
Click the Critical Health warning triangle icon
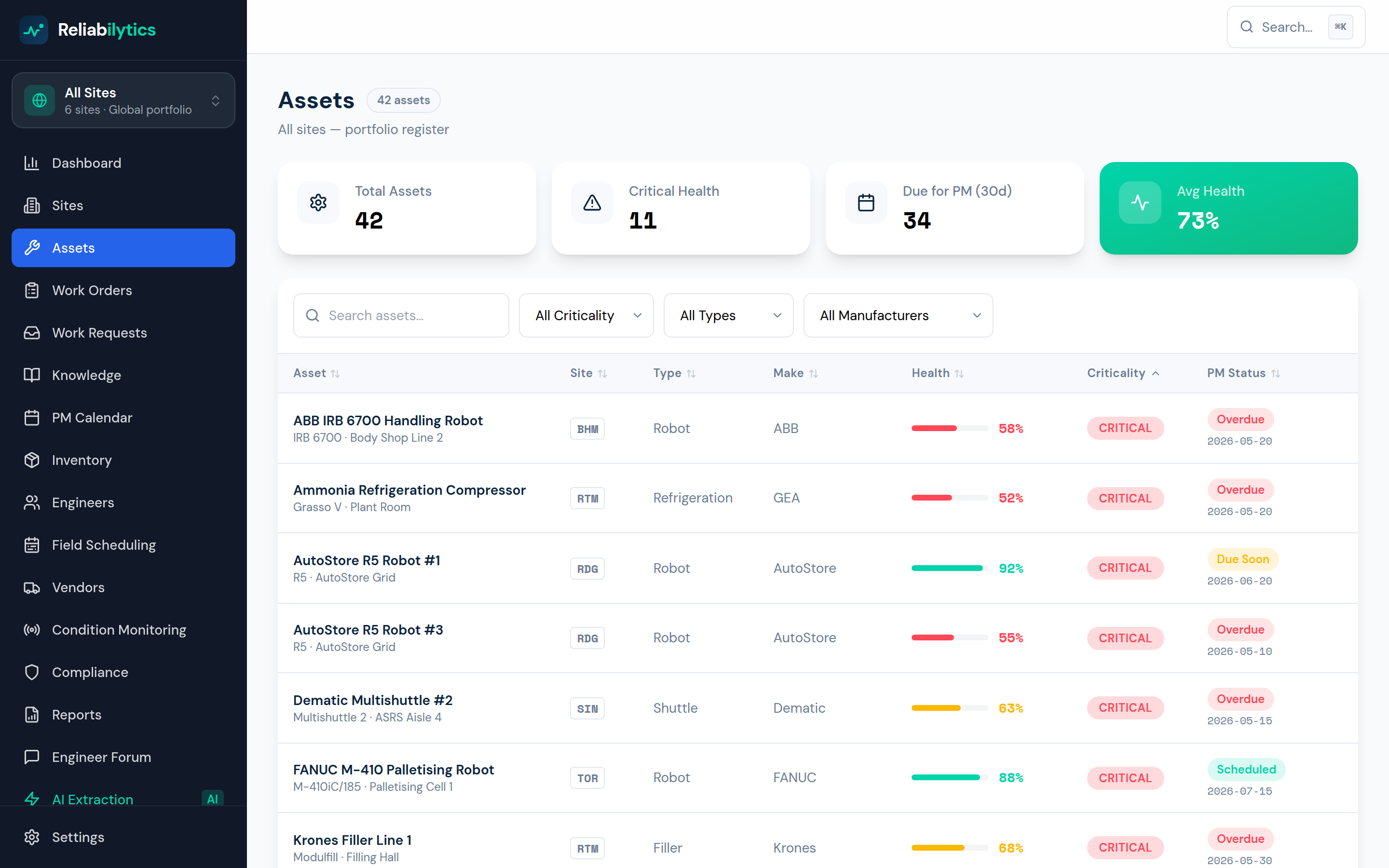tap(592, 203)
